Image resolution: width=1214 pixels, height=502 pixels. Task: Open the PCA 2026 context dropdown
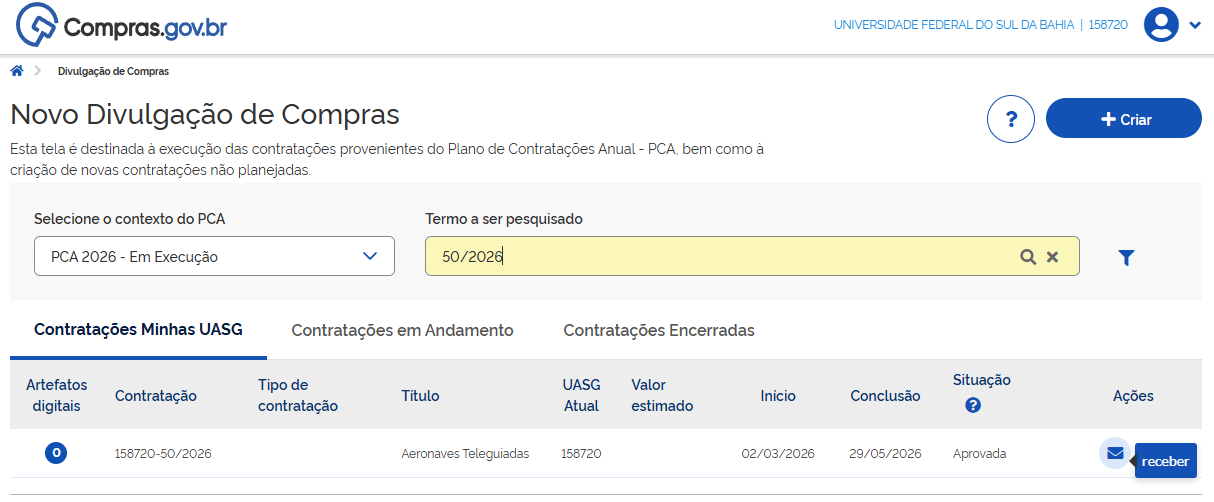tap(214, 257)
